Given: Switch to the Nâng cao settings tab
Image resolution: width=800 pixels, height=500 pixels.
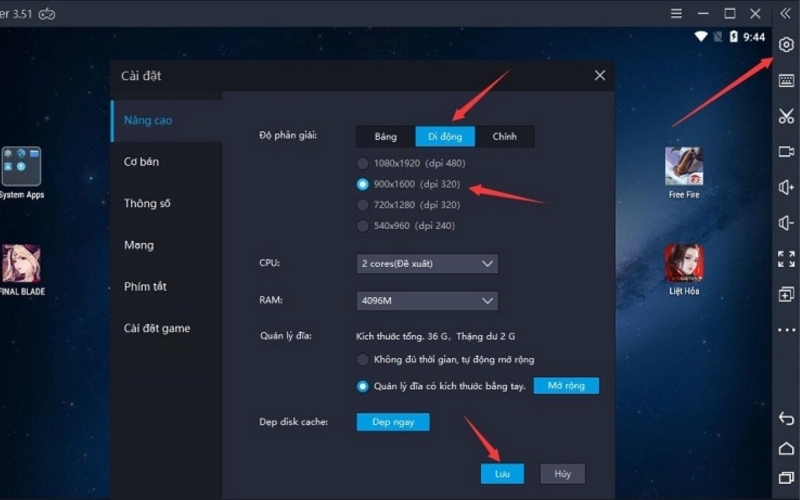Looking at the screenshot, I should click(x=166, y=120).
